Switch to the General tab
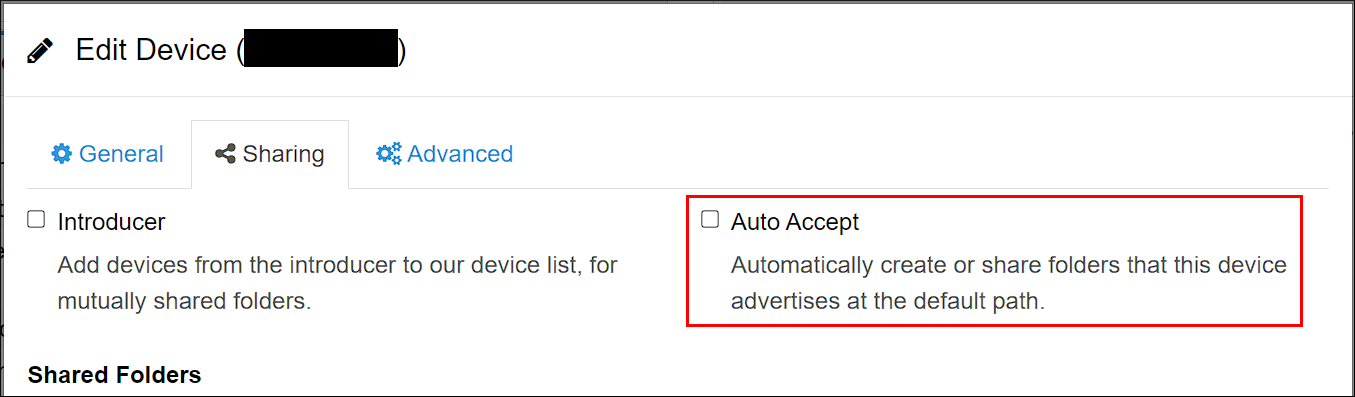Image resolution: width=1355 pixels, height=397 pixels. pos(108,154)
